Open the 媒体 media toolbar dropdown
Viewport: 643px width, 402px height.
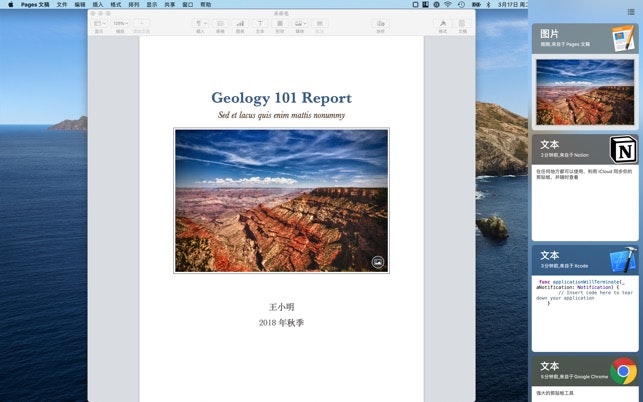tap(300, 24)
